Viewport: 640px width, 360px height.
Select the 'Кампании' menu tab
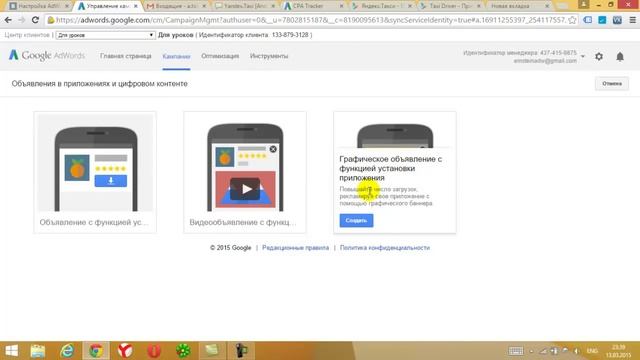tap(176, 56)
